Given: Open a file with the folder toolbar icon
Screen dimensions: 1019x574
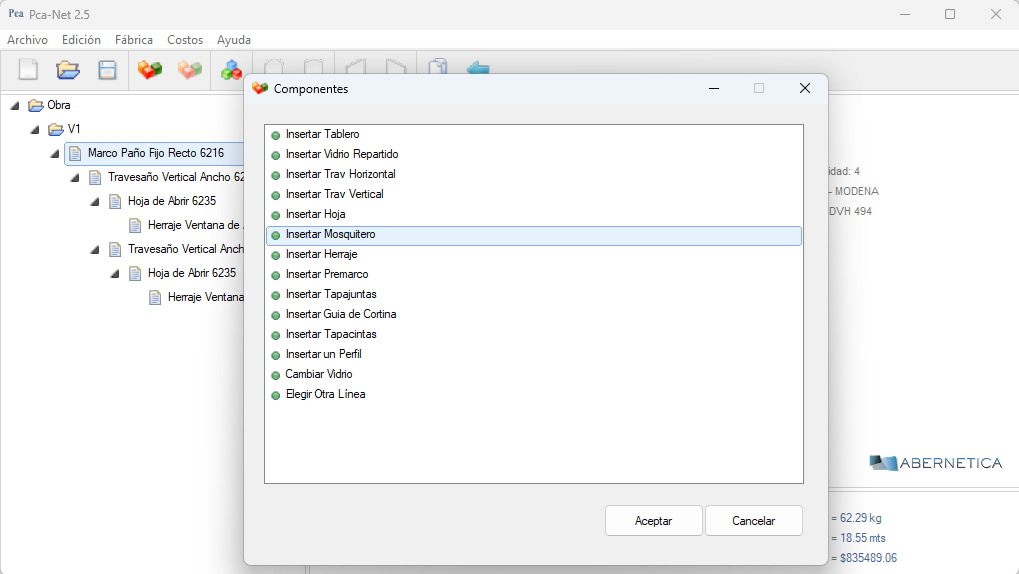Looking at the screenshot, I should tap(68, 70).
